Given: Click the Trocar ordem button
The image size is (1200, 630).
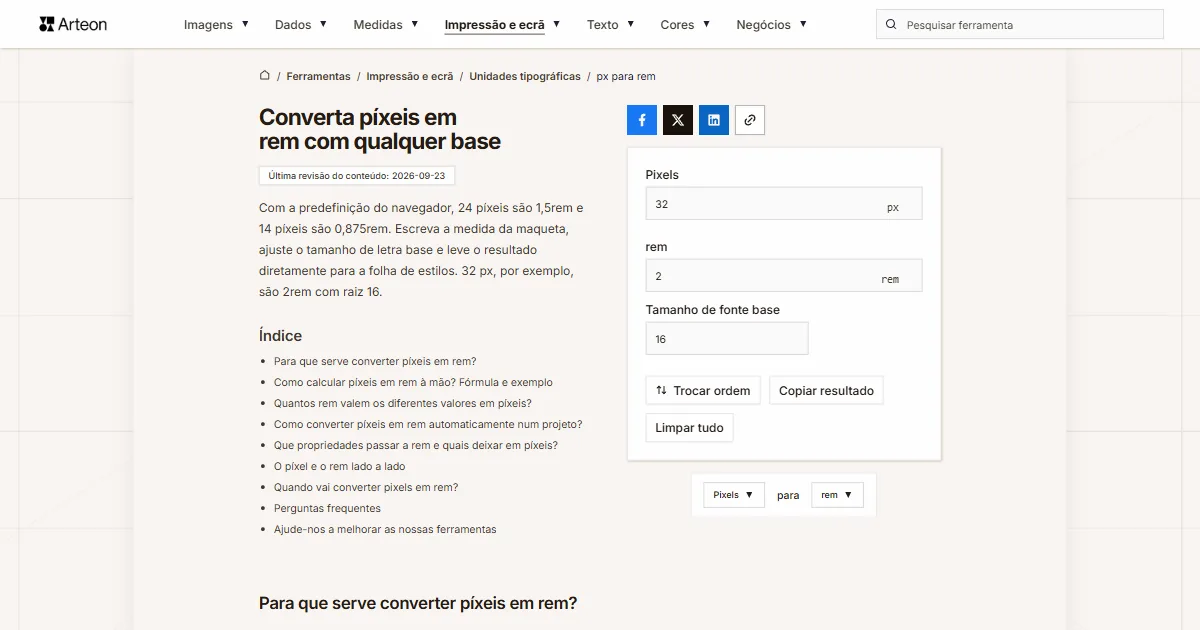Looking at the screenshot, I should point(703,390).
